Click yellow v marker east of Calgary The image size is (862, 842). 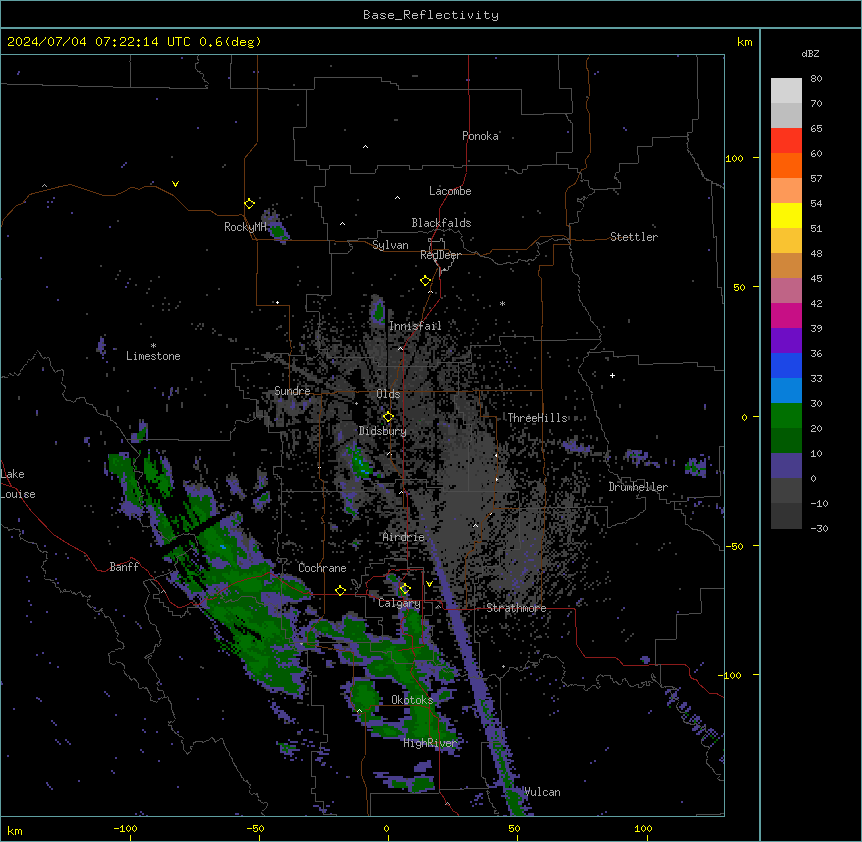429,584
